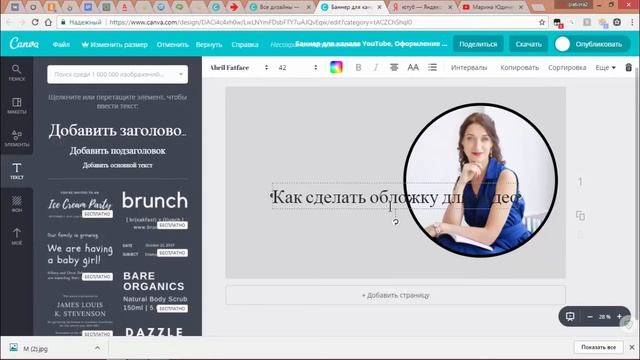640x360 pixels.
Task: Open the Layouts panel in sidebar
Action: click(x=17, y=106)
